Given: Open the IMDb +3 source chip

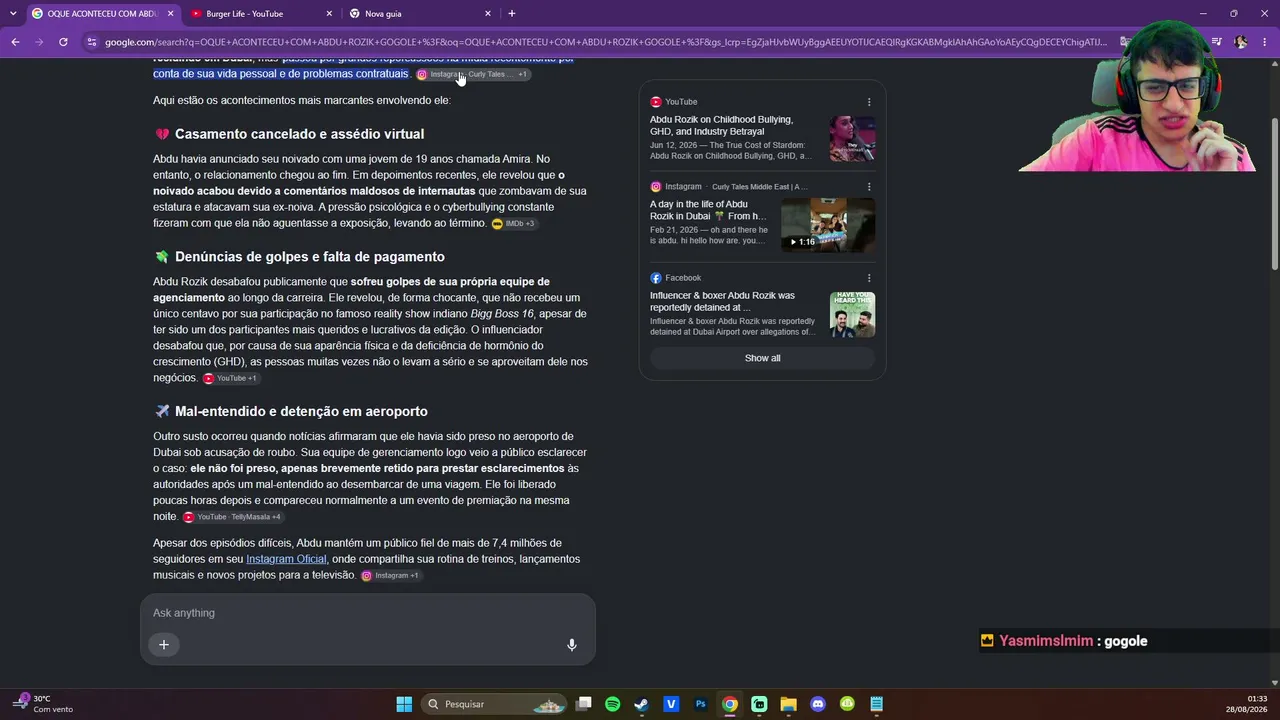Looking at the screenshot, I should [513, 224].
